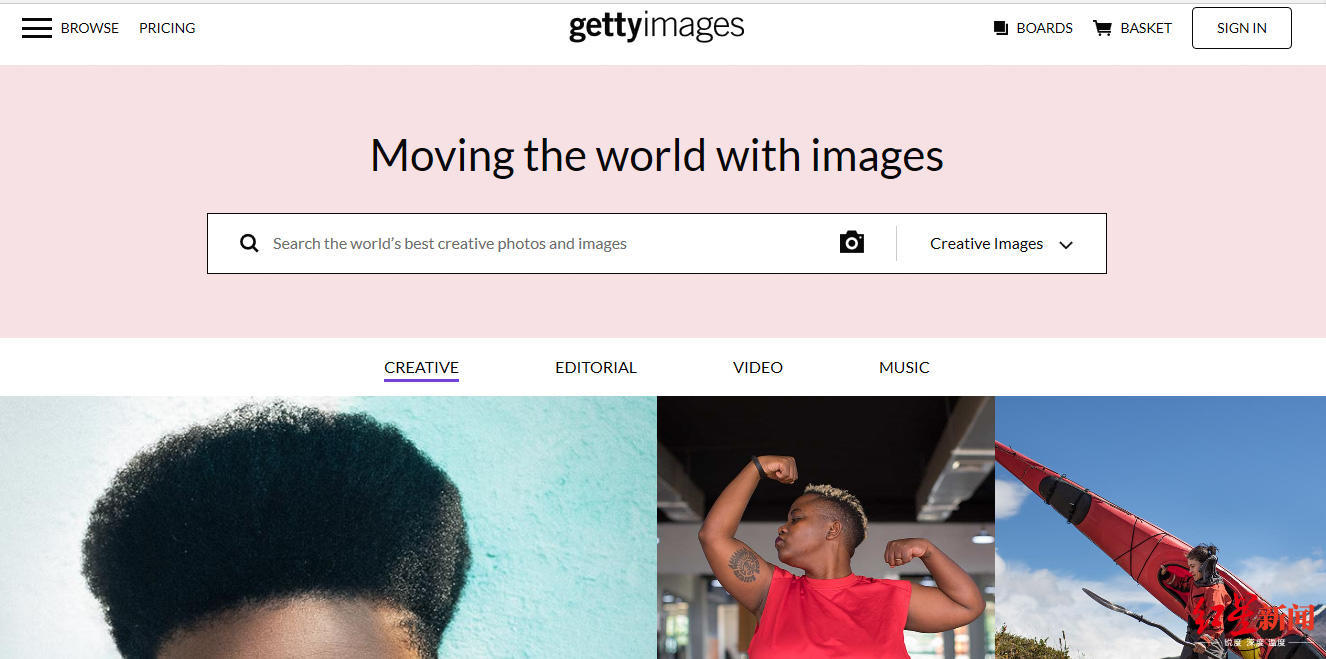Open the afro hairstyle portrait image
This screenshot has width=1326, height=659.
tap(328, 527)
